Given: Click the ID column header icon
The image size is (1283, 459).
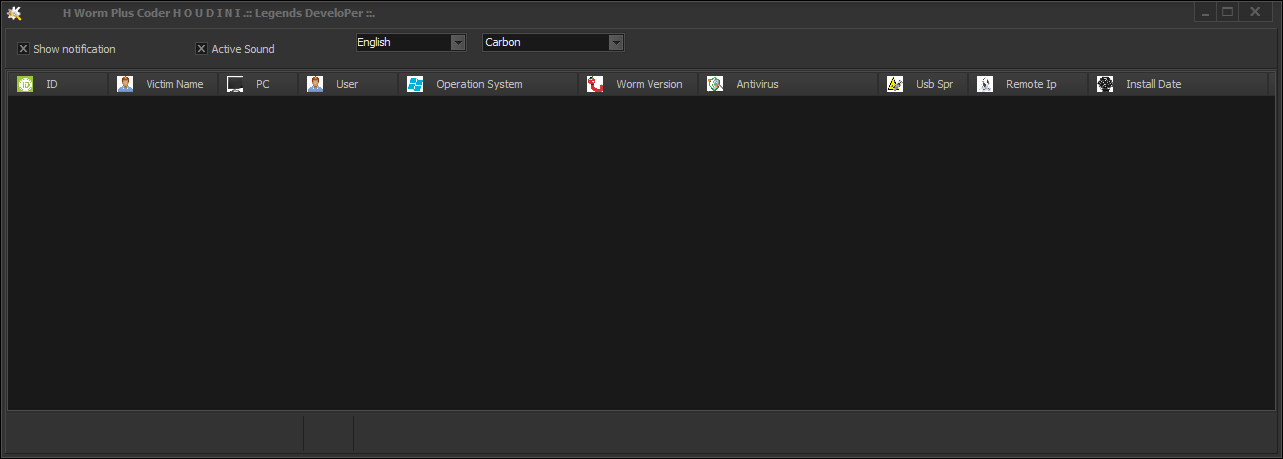Looking at the screenshot, I should click(26, 84).
